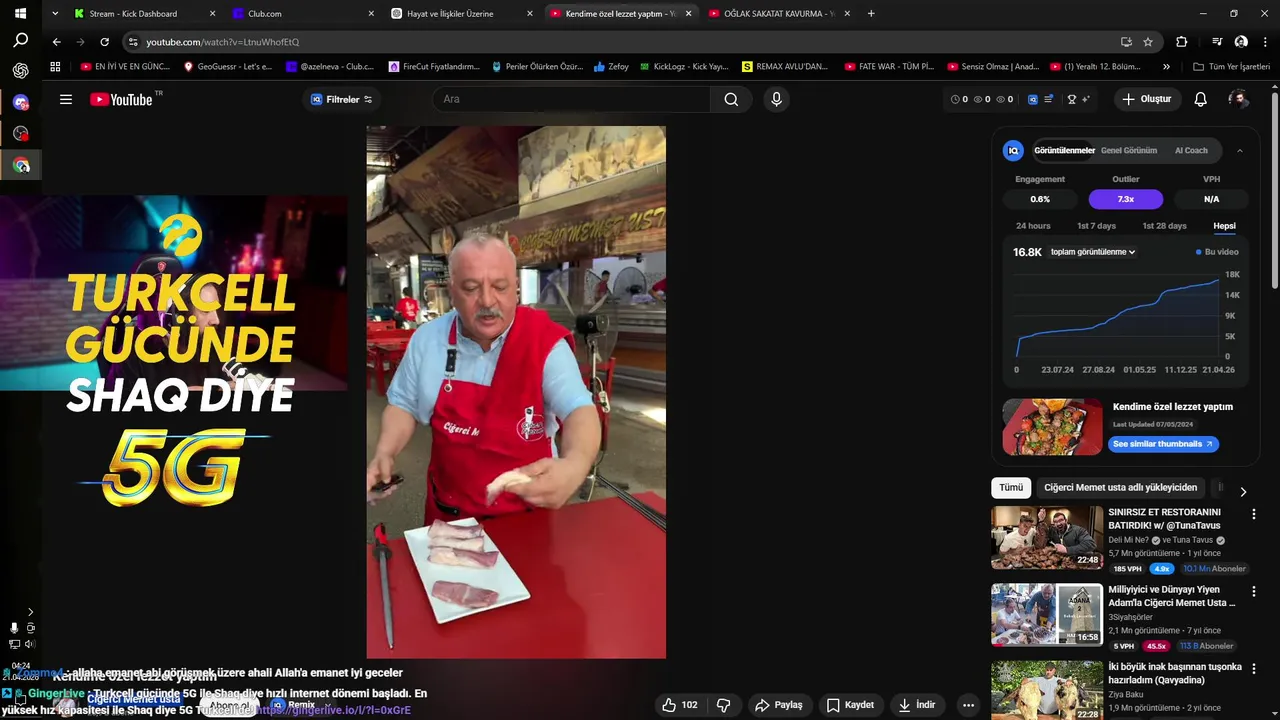Select the Hepsi time range
Image resolution: width=1280 pixels, height=720 pixels.
(x=1224, y=226)
